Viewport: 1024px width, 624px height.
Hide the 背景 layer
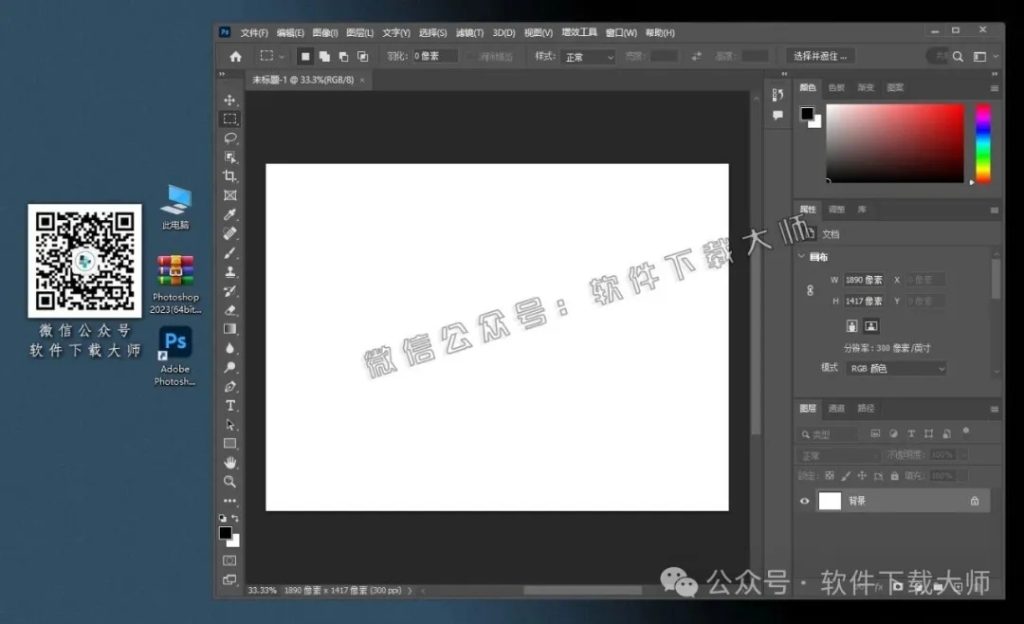pyautogui.click(x=805, y=501)
